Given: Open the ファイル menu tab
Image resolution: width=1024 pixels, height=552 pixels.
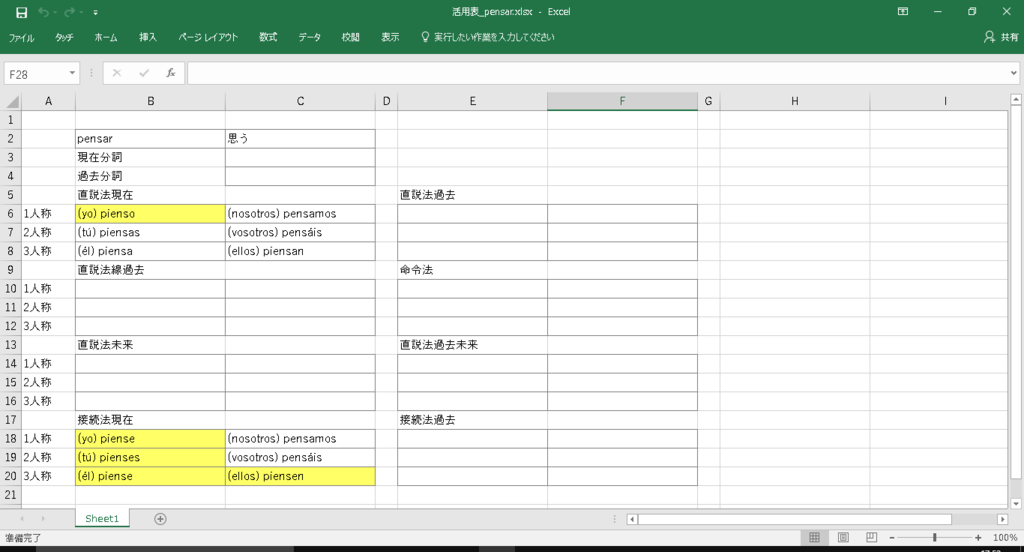Looking at the screenshot, I should click(22, 37).
